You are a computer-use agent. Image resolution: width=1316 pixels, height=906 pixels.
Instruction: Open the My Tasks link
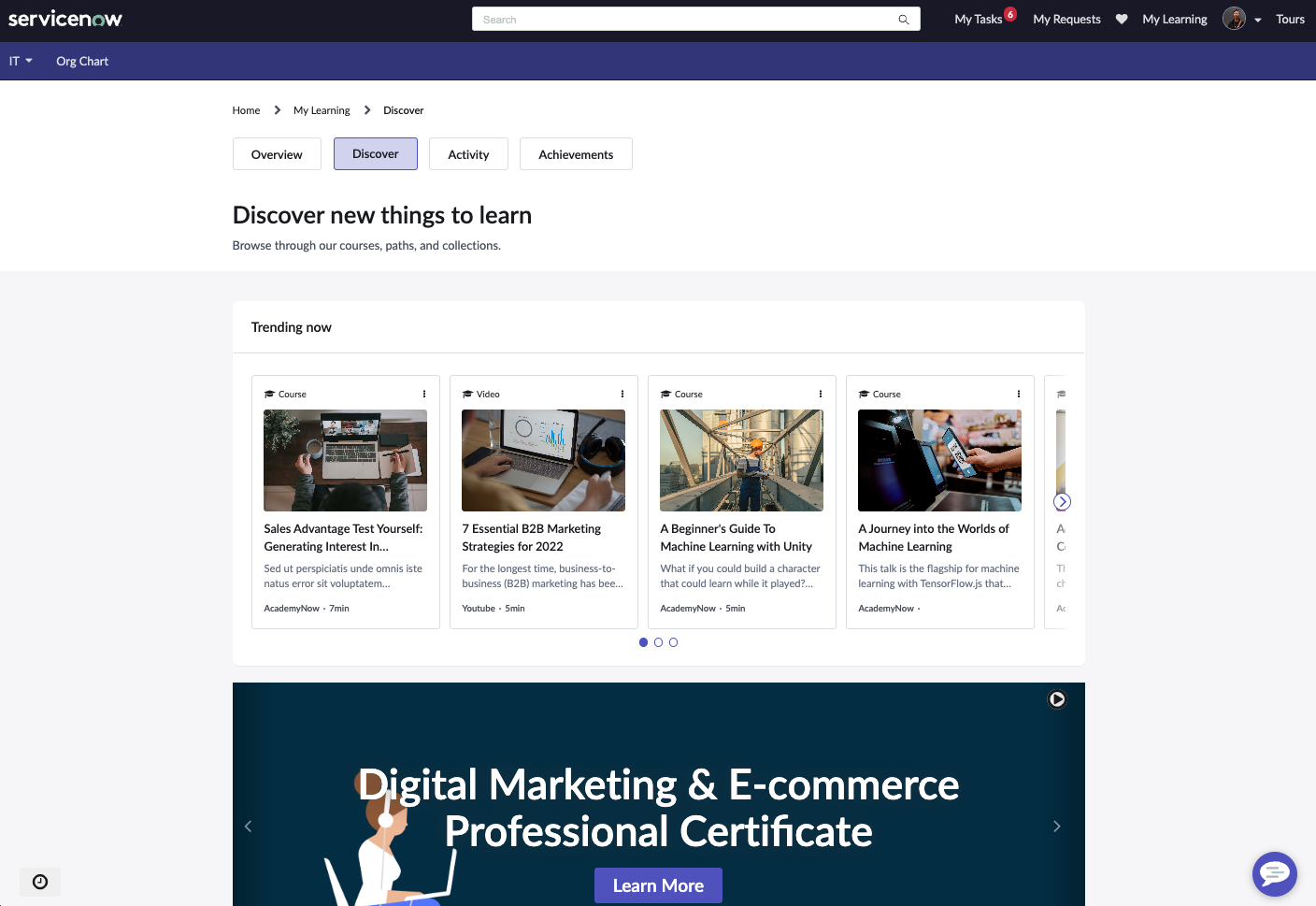(x=978, y=20)
